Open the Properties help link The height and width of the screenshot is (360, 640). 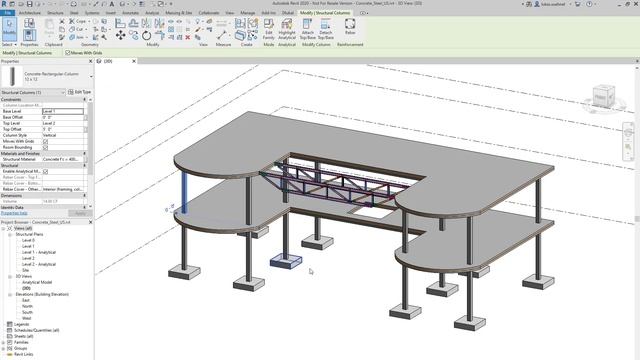pyautogui.click(x=14, y=213)
